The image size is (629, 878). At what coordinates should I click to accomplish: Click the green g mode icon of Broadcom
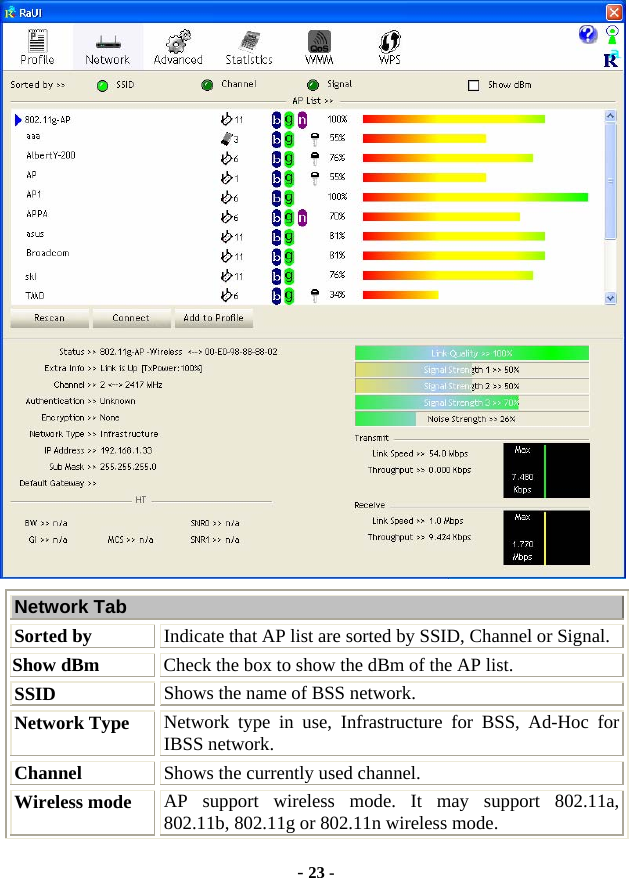click(x=289, y=256)
